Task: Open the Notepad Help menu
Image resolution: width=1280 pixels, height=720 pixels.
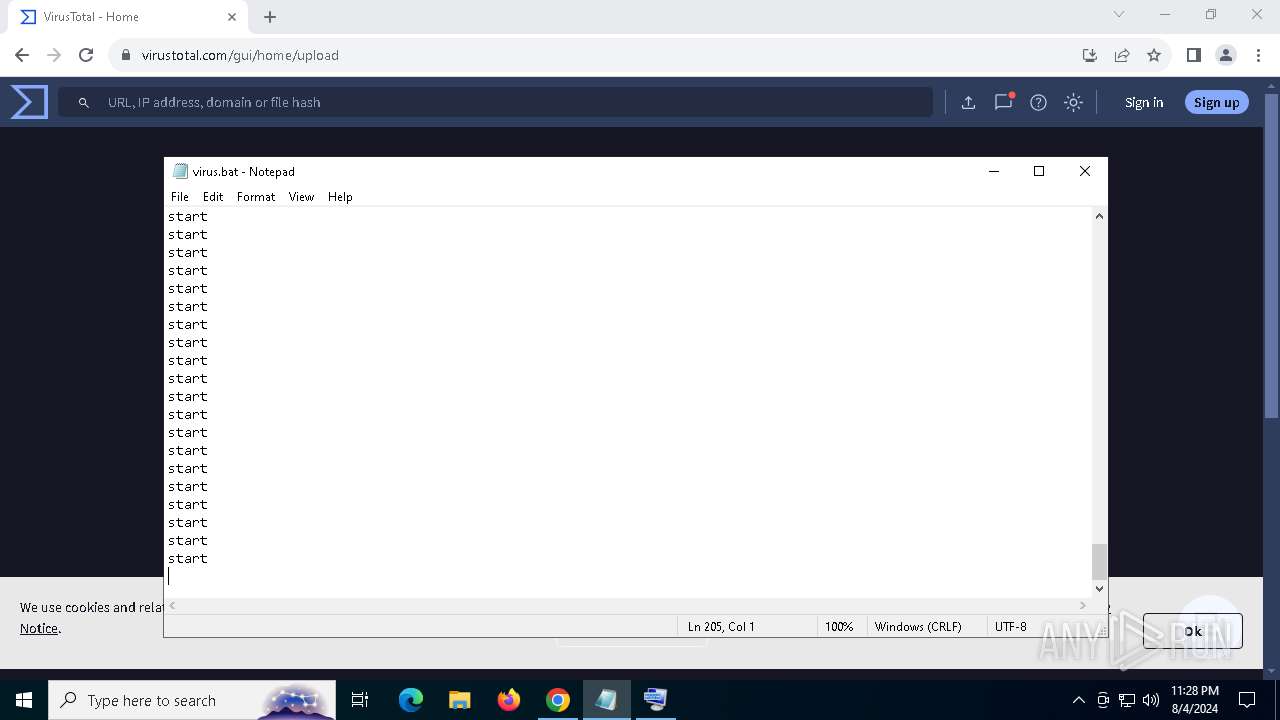Action: point(340,197)
